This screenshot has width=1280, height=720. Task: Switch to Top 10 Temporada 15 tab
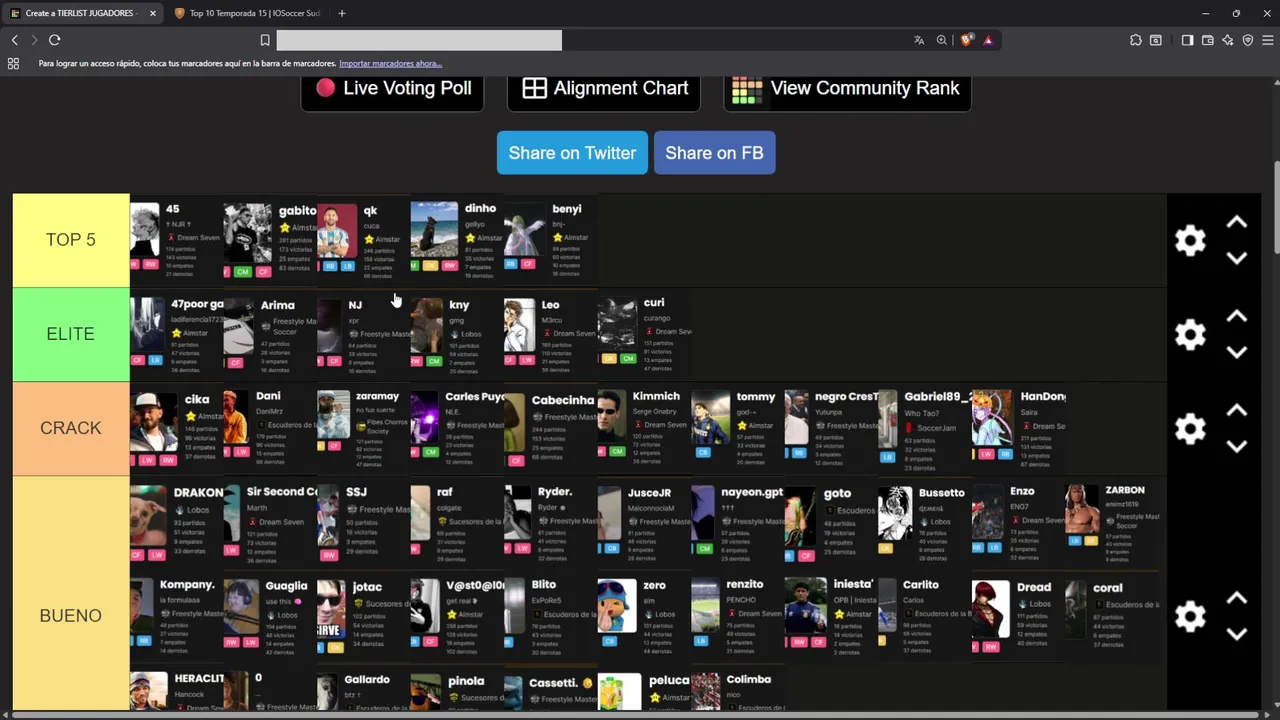(246, 13)
